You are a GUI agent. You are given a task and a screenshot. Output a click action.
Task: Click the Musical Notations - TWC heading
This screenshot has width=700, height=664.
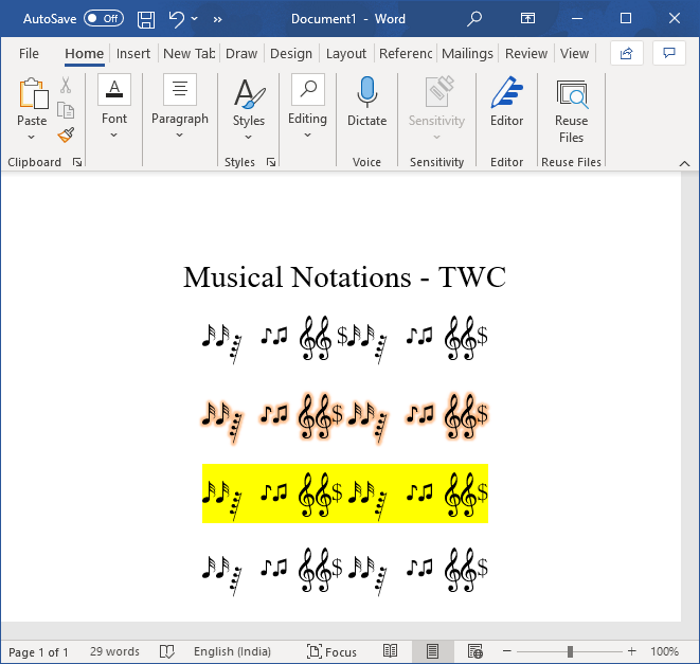(344, 277)
